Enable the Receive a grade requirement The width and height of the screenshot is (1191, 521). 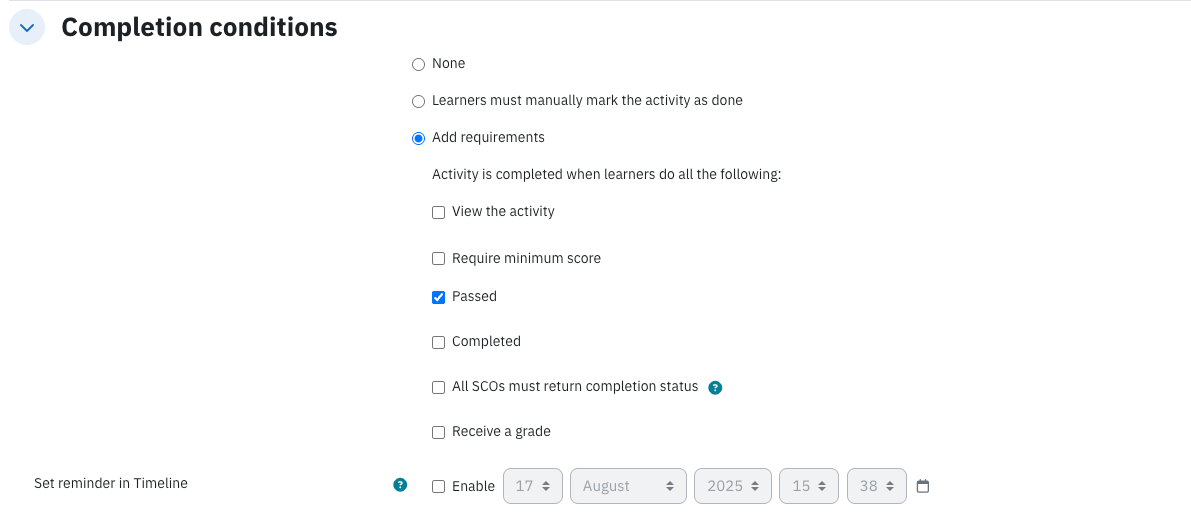(438, 432)
